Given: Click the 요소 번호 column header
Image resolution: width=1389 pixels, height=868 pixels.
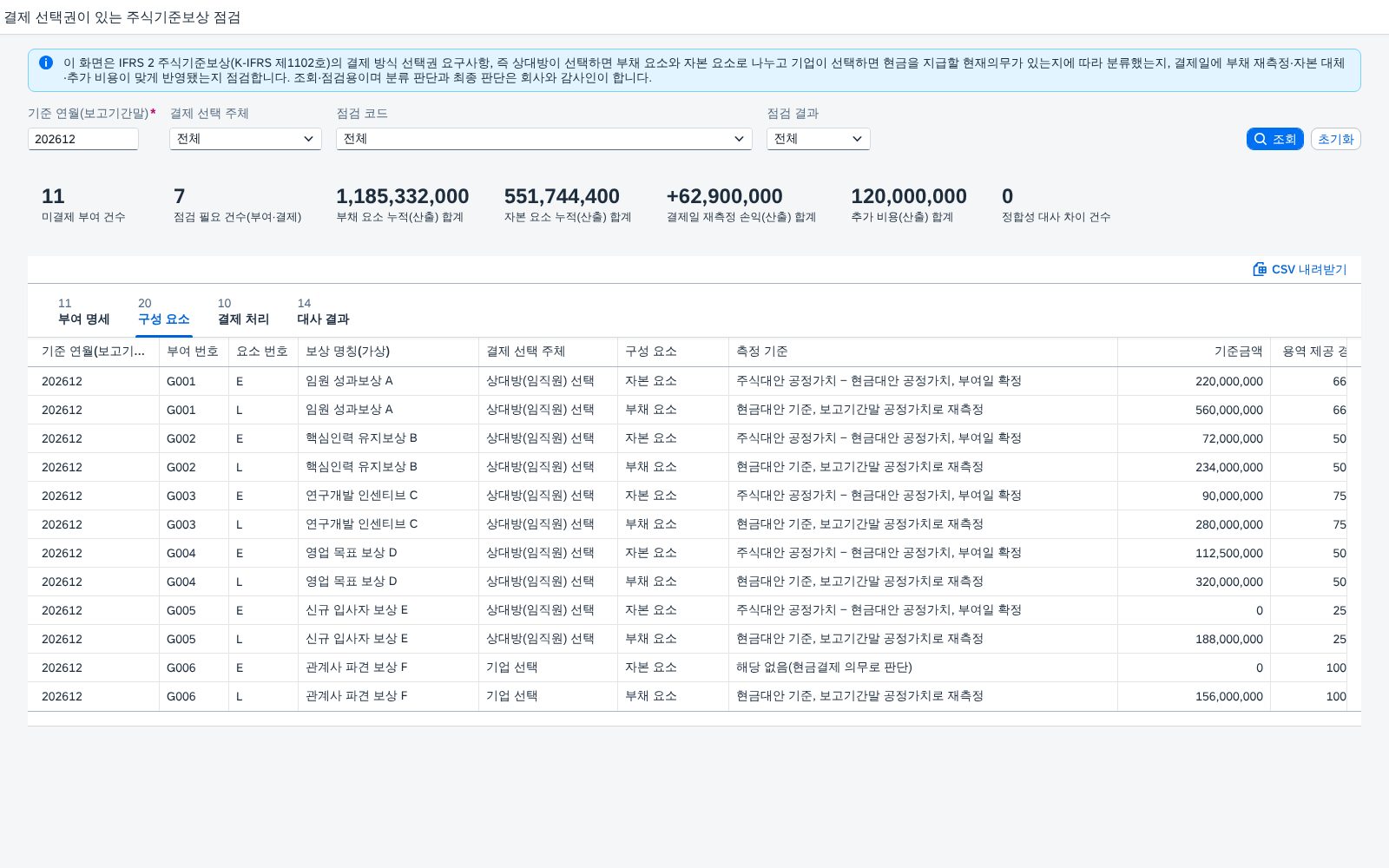Looking at the screenshot, I should coord(263,352).
